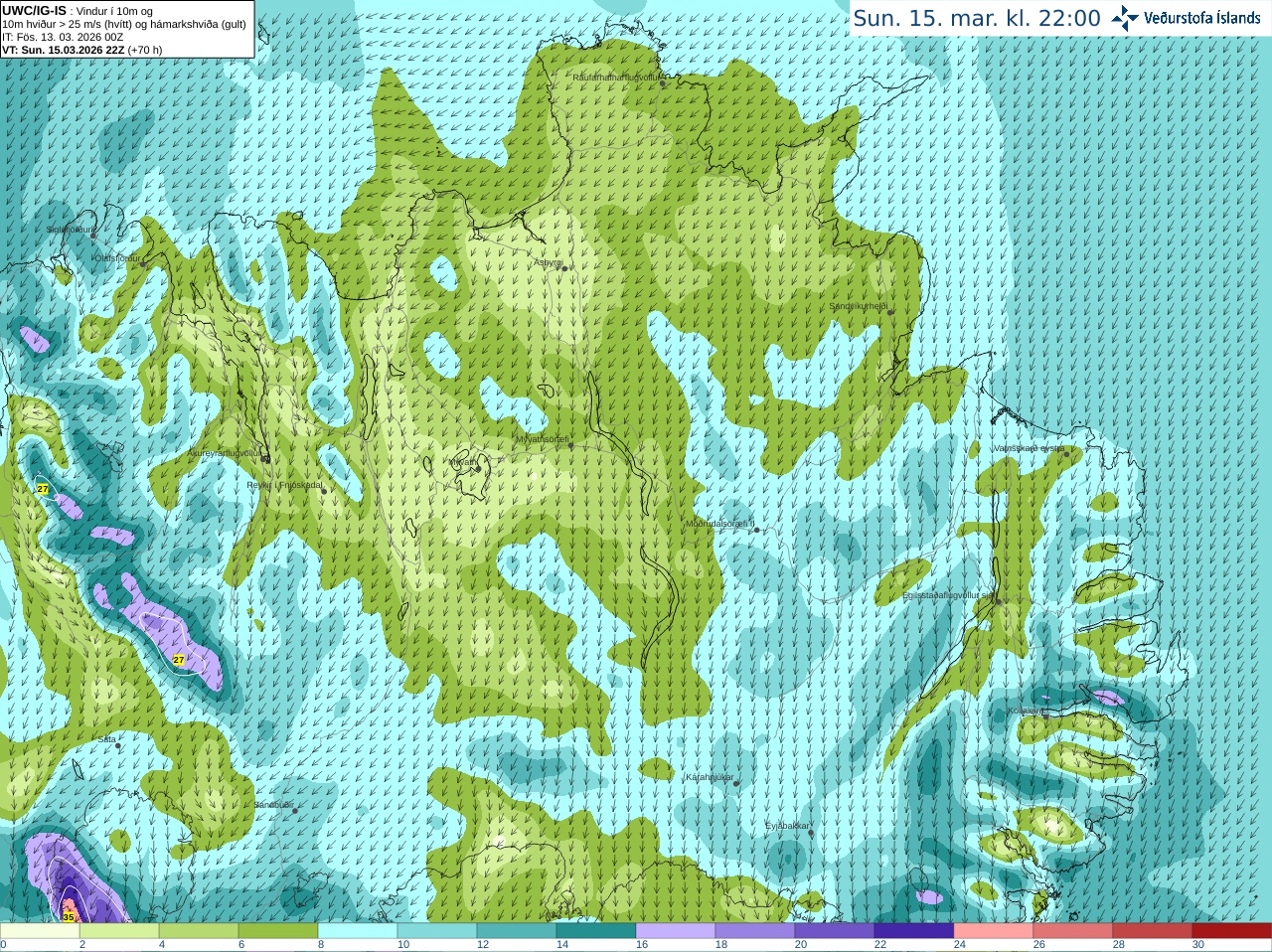Click the Sáta station label
1272x952 pixels.
click(106, 740)
